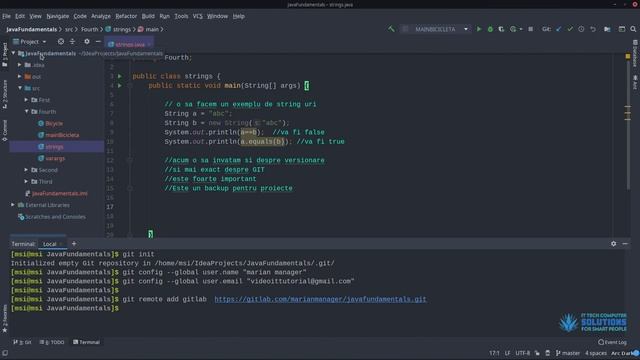Locate file with scroll-from-source icon

(x=61, y=41)
